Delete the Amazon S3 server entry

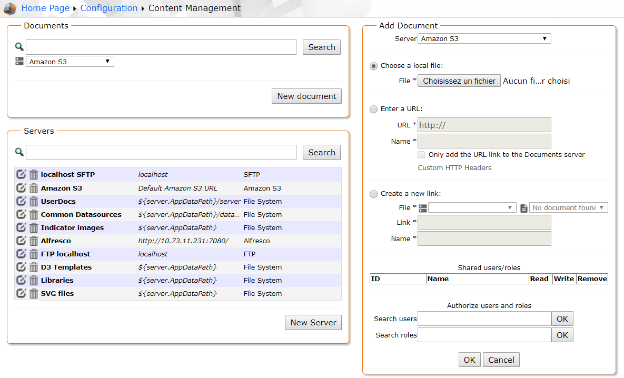tap(34, 188)
